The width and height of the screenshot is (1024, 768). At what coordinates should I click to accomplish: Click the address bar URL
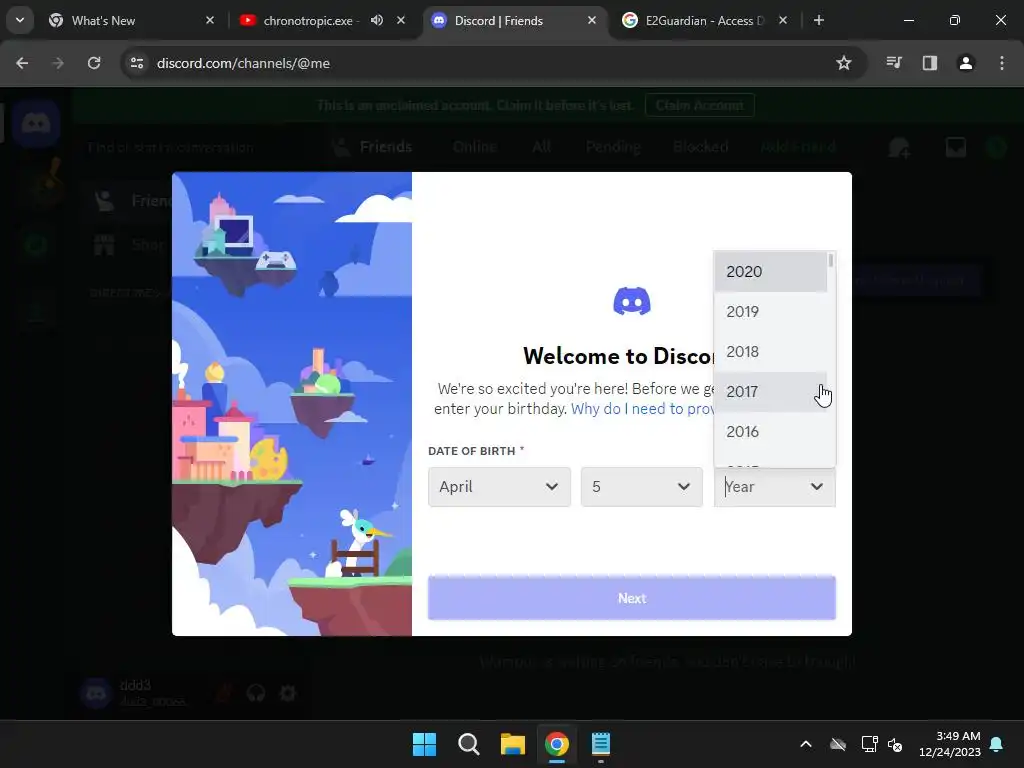(x=243, y=63)
